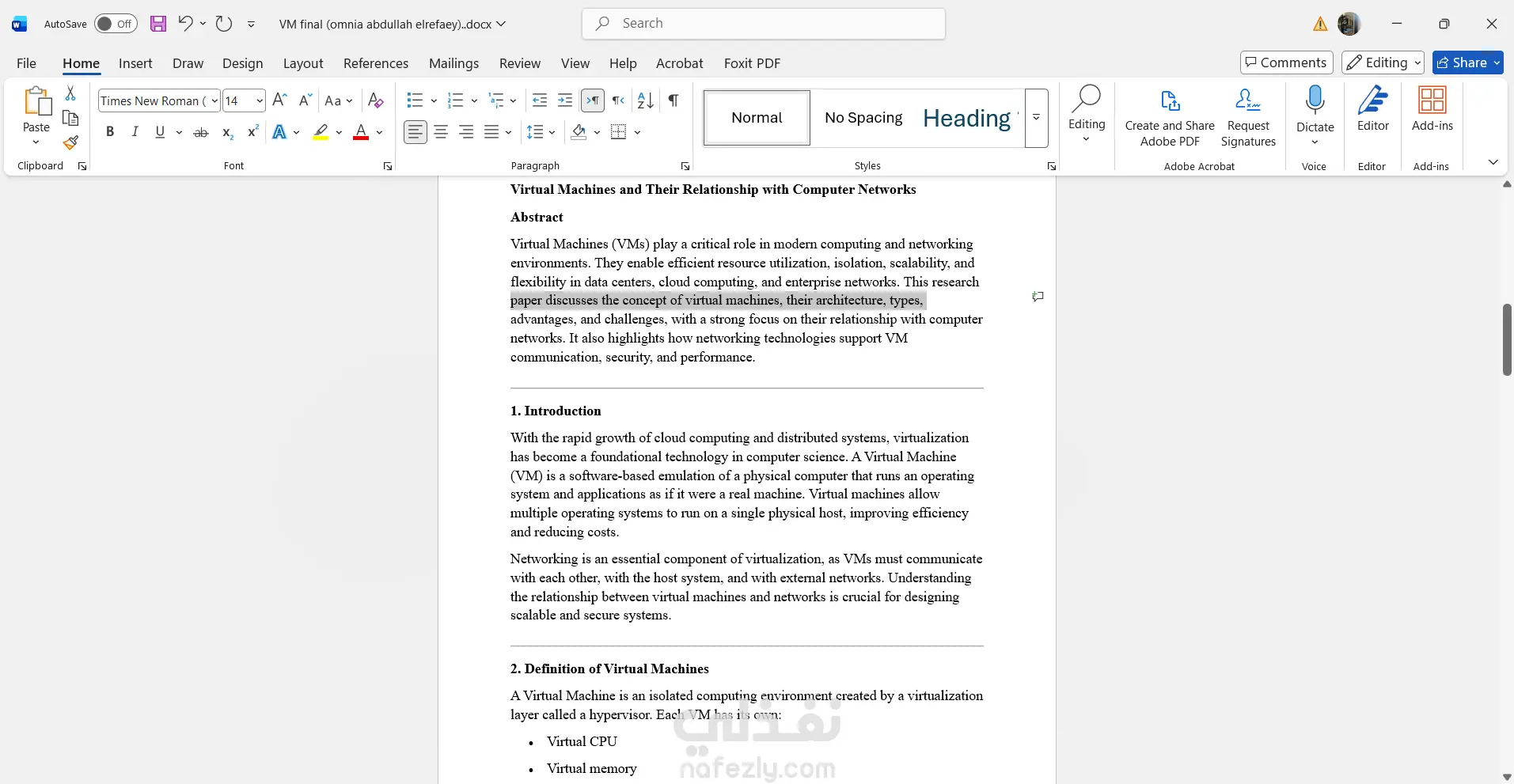This screenshot has height=784, width=1514.
Task: Click the vertical scrollbar thumb
Action: pos(1507,340)
